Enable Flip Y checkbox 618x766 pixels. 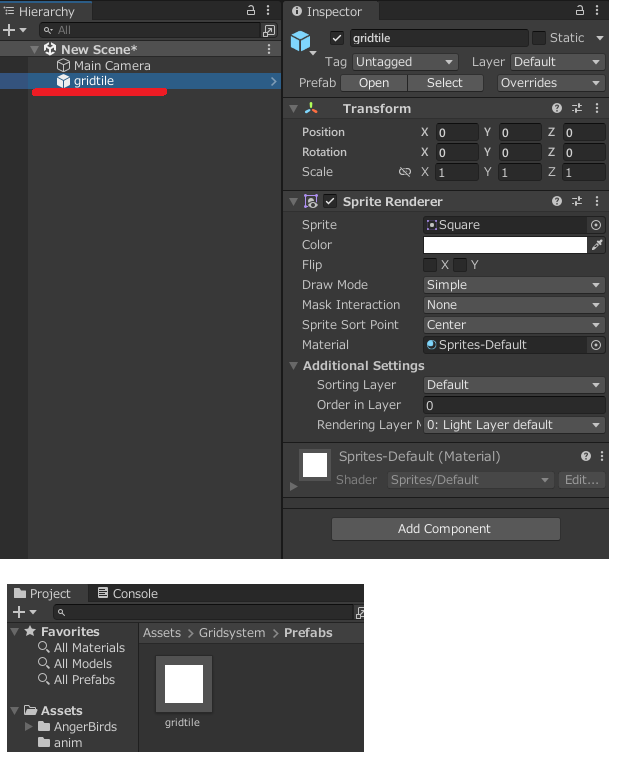pyautogui.click(x=460, y=265)
